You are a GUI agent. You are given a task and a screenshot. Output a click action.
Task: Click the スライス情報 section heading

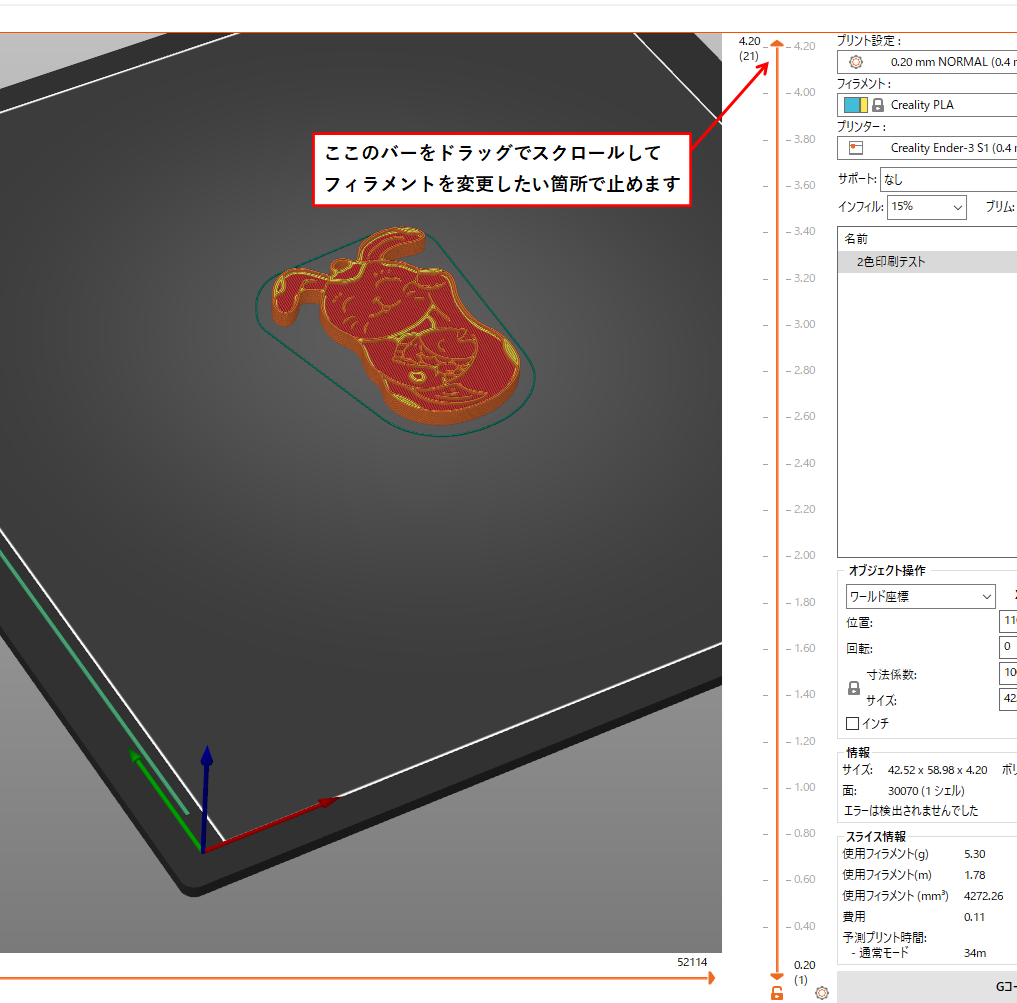[876, 837]
